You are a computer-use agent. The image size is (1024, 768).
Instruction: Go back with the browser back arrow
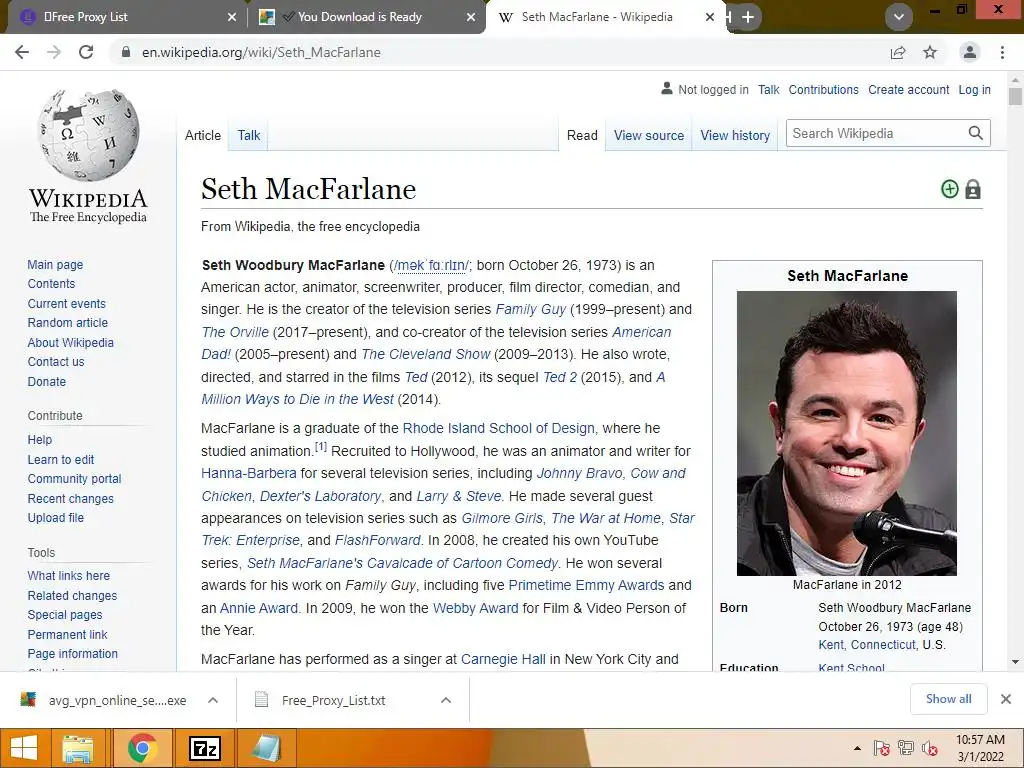pos(22,52)
